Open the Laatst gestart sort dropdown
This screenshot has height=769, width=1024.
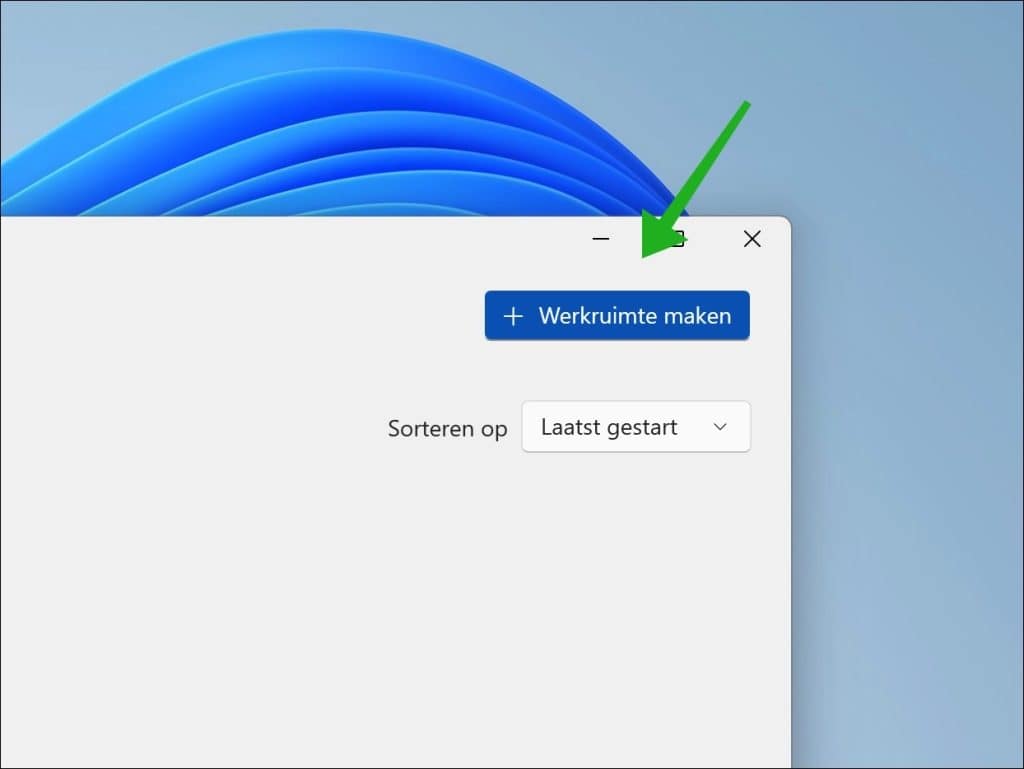click(636, 427)
